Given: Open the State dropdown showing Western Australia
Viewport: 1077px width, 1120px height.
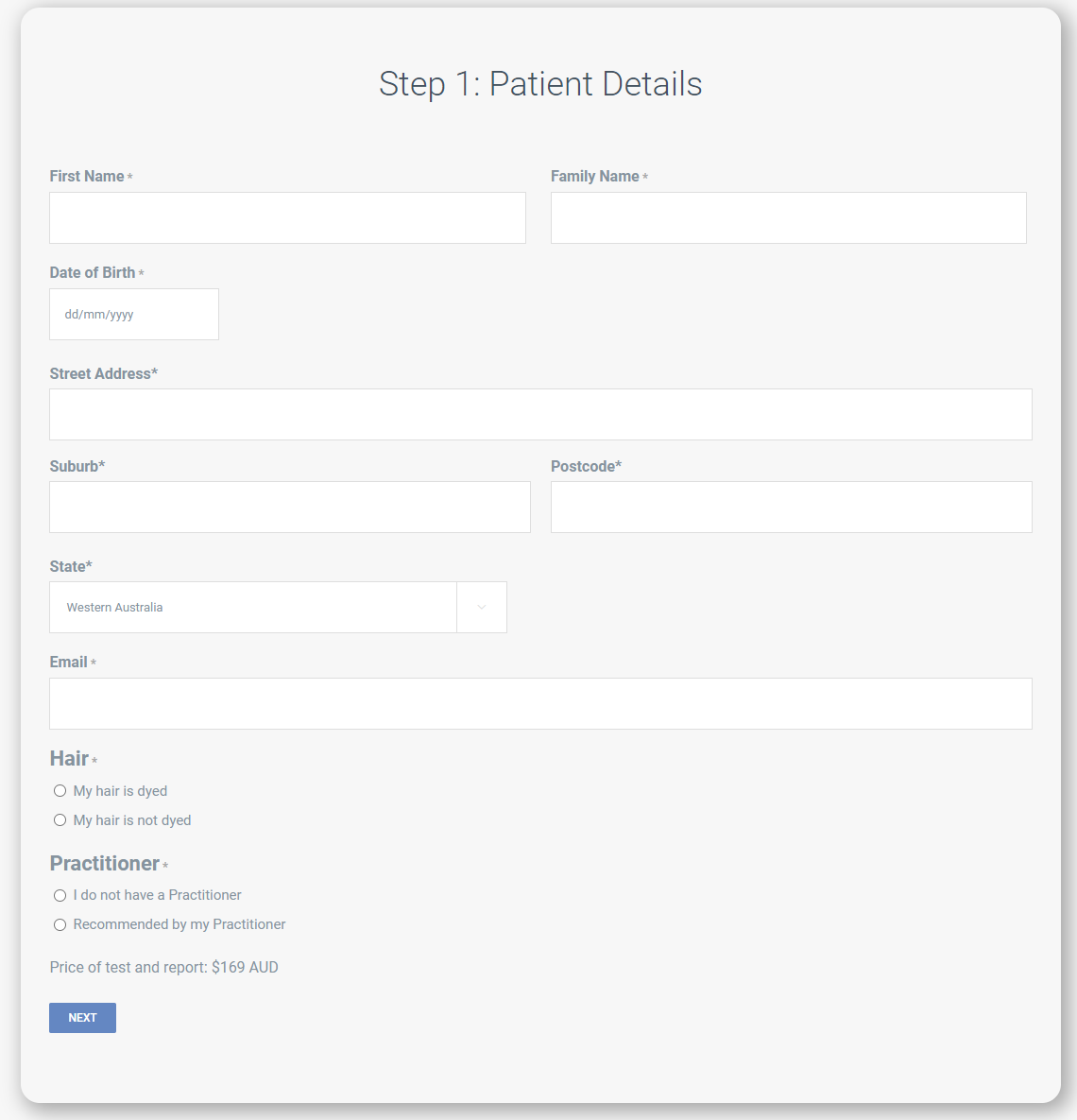Looking at the screenshot, I should (252, 607).
